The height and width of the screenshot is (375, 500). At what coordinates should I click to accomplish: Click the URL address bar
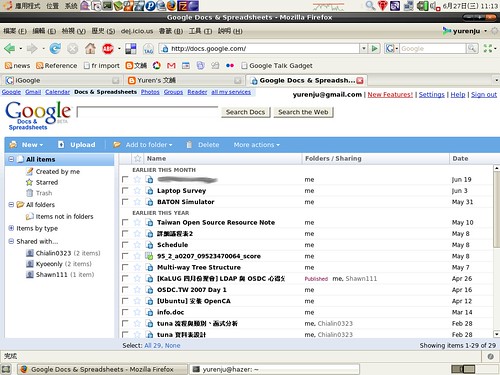[260, 49]
